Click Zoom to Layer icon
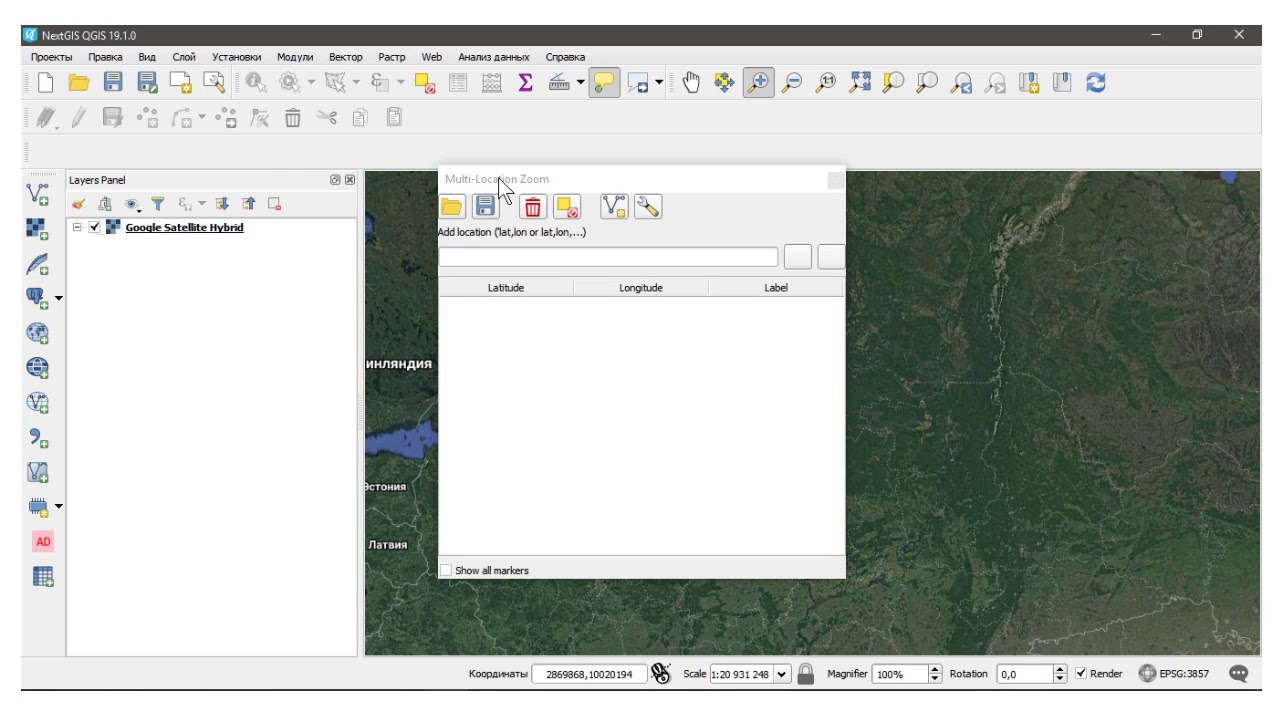The image size is (1280, 720). (x=927, y=84)
